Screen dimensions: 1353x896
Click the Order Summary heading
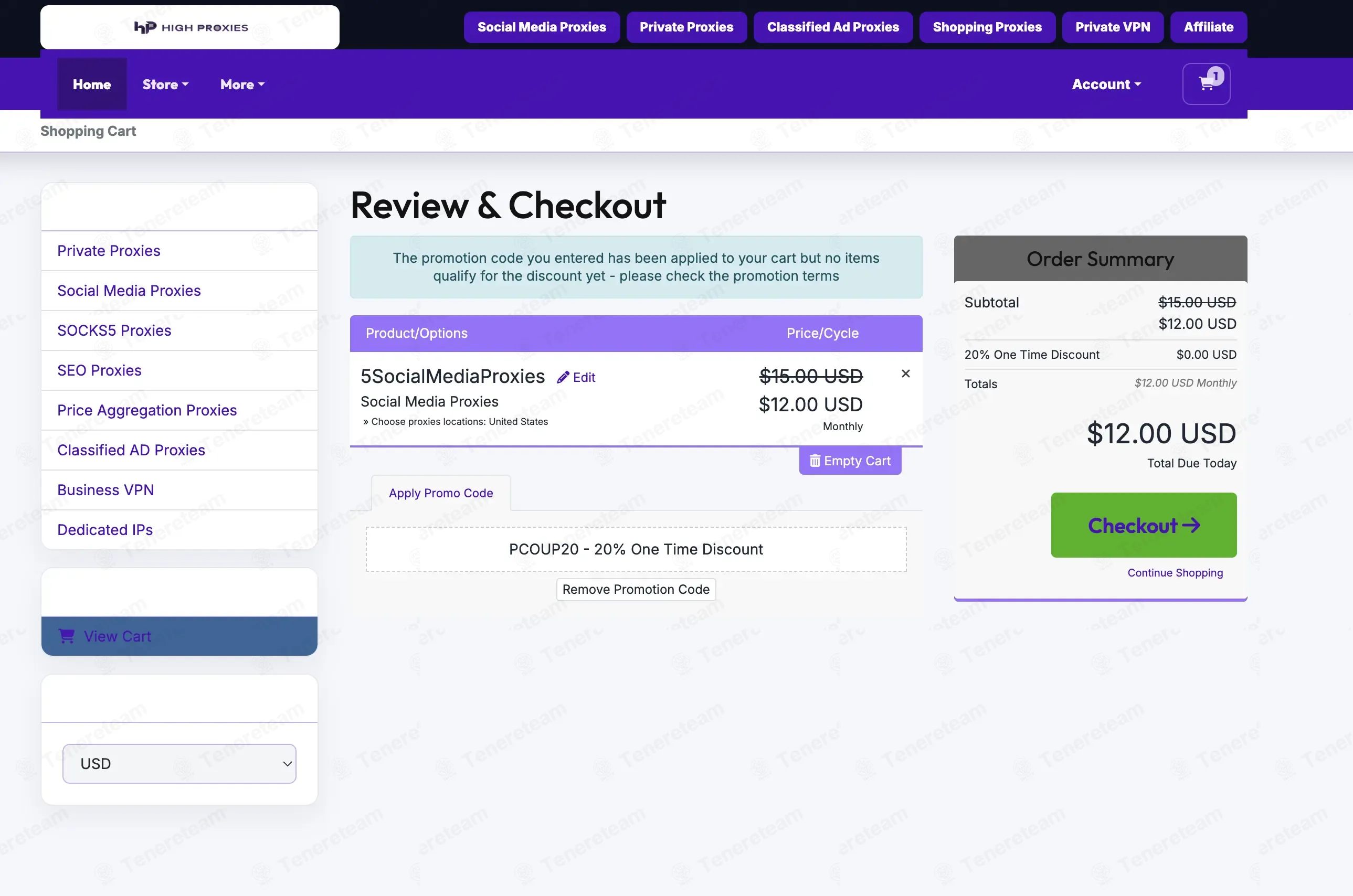pos(1100,260)
